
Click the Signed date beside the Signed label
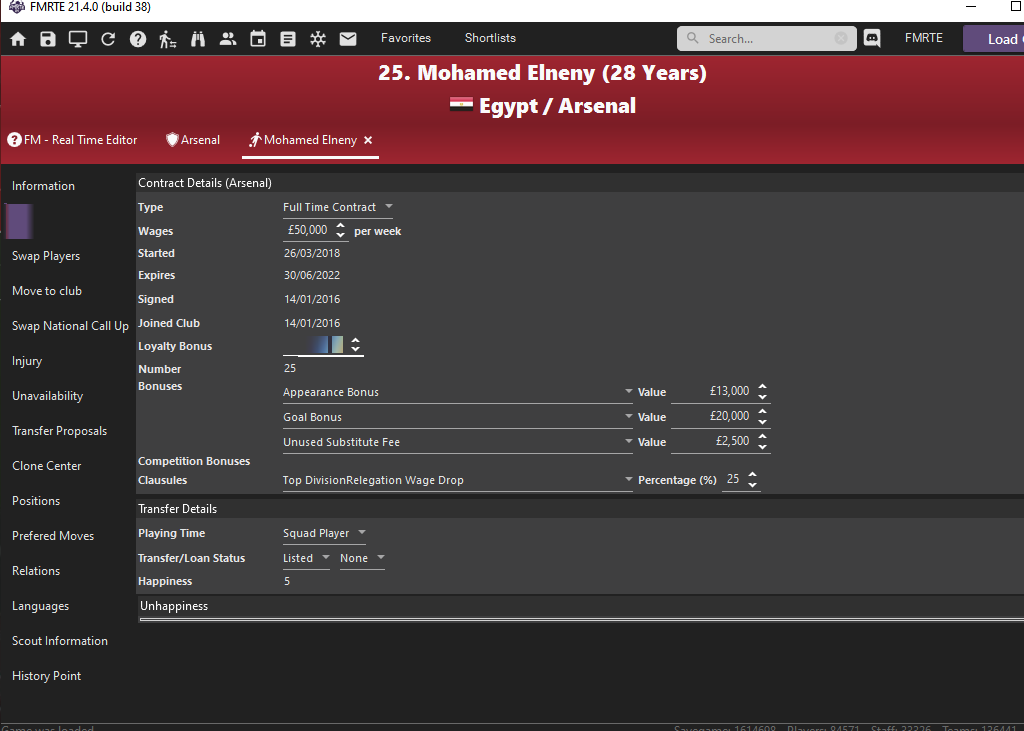point(312,299)
